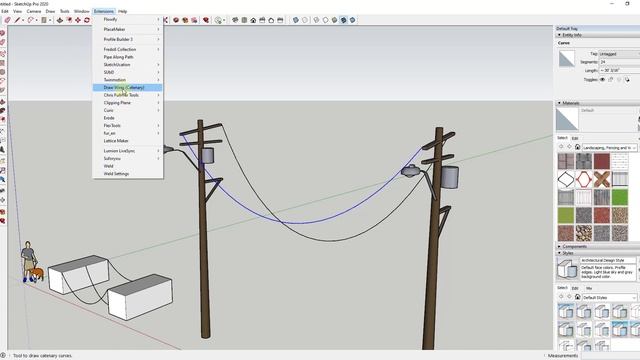Image resolution: width=640 pixels, height=360 pixels.
Task: Select the Line pencil tool
Action: click(x=17, y=20)
